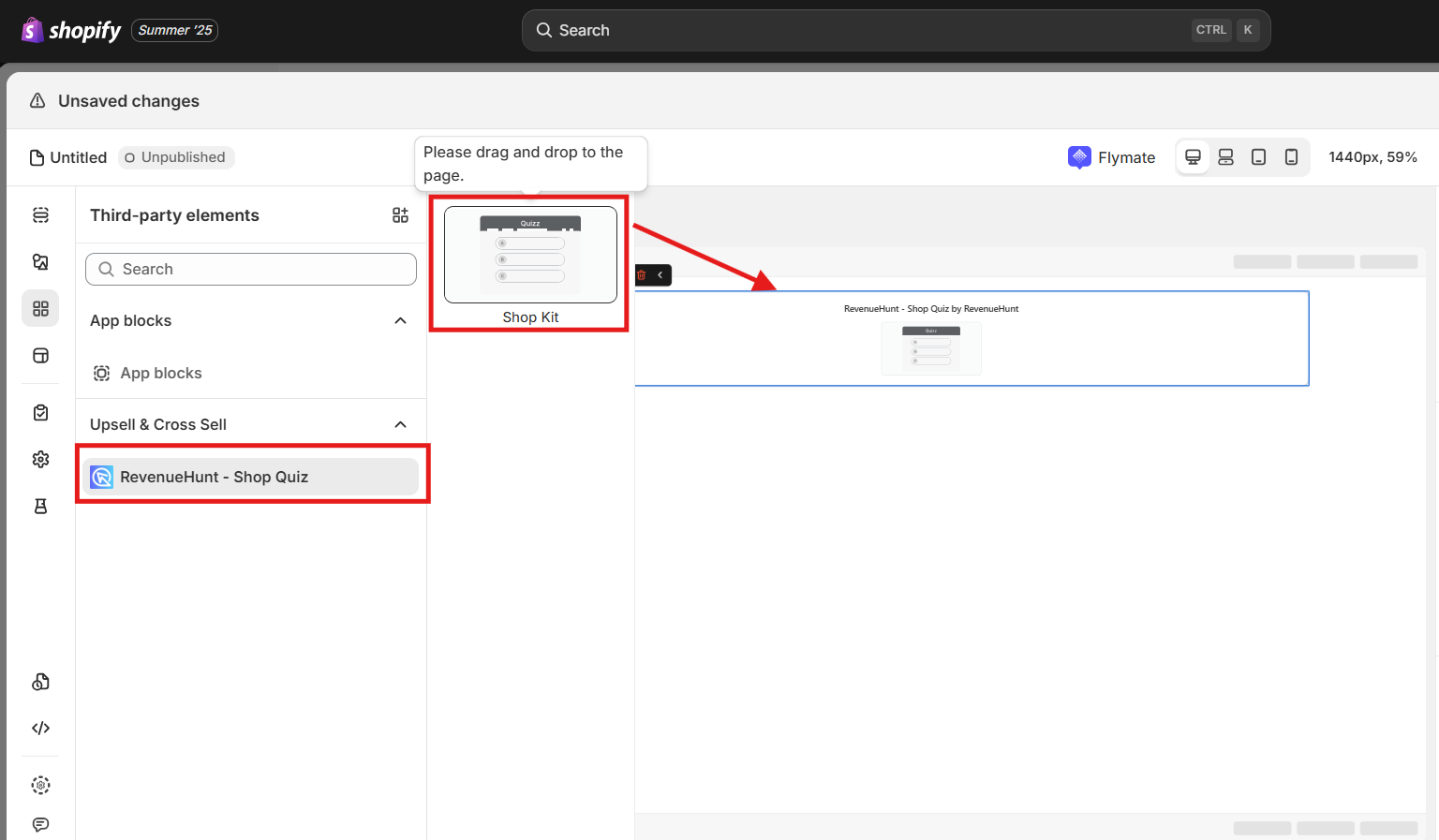1439x840 pixels.
Task: Click the flask experiments icon in sidebar
Action: [40, 507]
